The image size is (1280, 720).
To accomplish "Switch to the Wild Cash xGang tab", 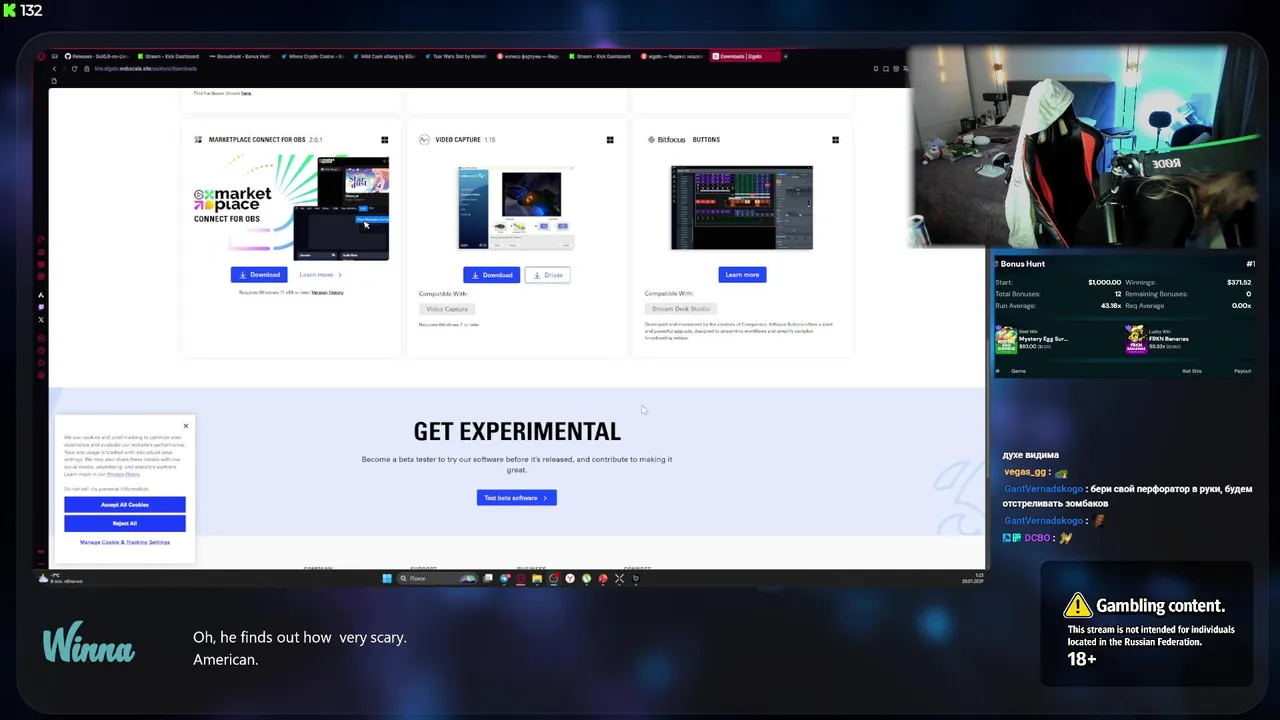I will click(384, 56).
